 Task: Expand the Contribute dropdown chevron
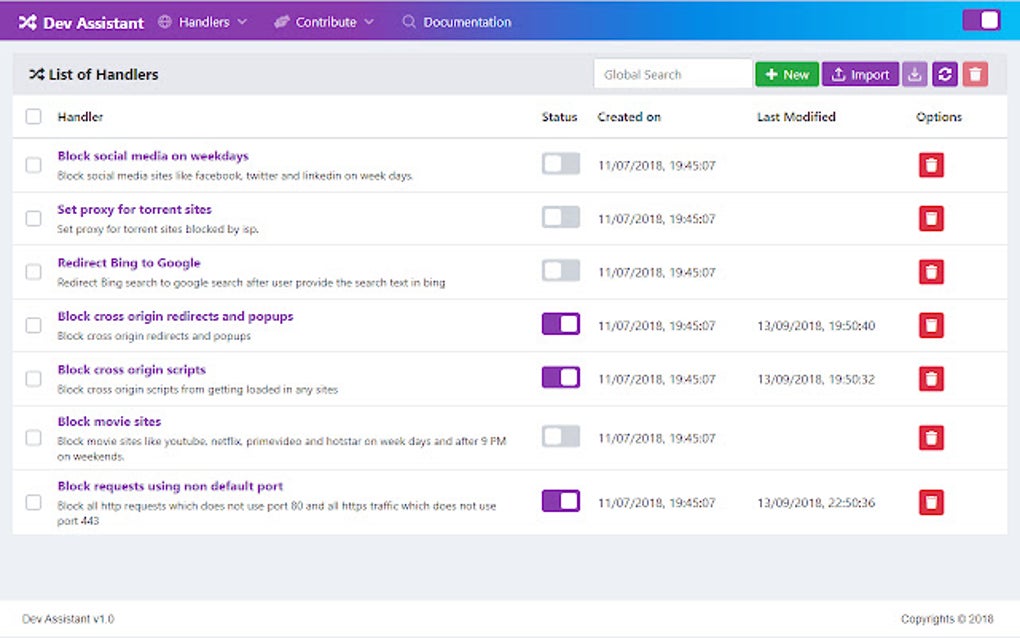click(x=369, y=22)
